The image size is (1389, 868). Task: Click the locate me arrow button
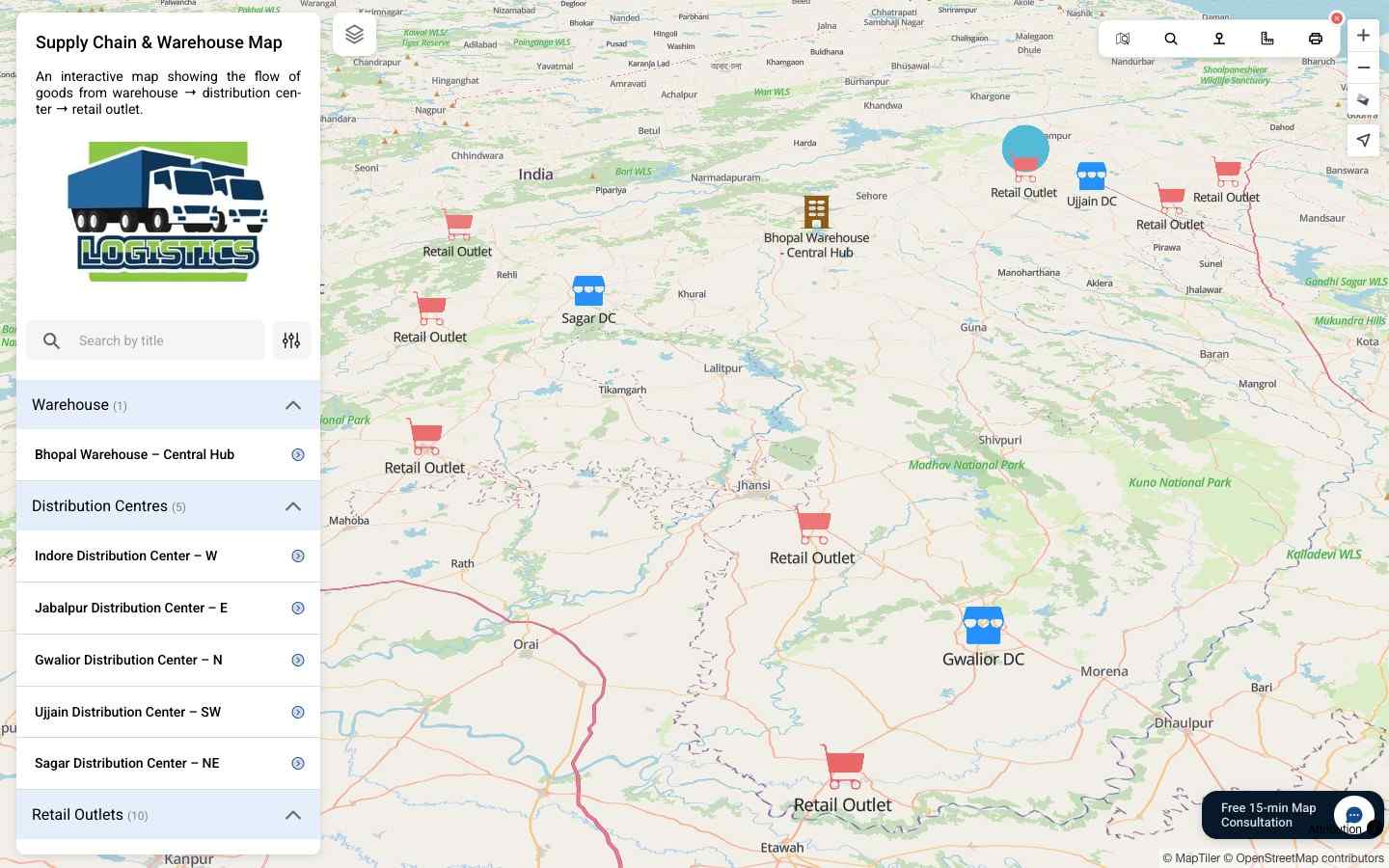1363,140
